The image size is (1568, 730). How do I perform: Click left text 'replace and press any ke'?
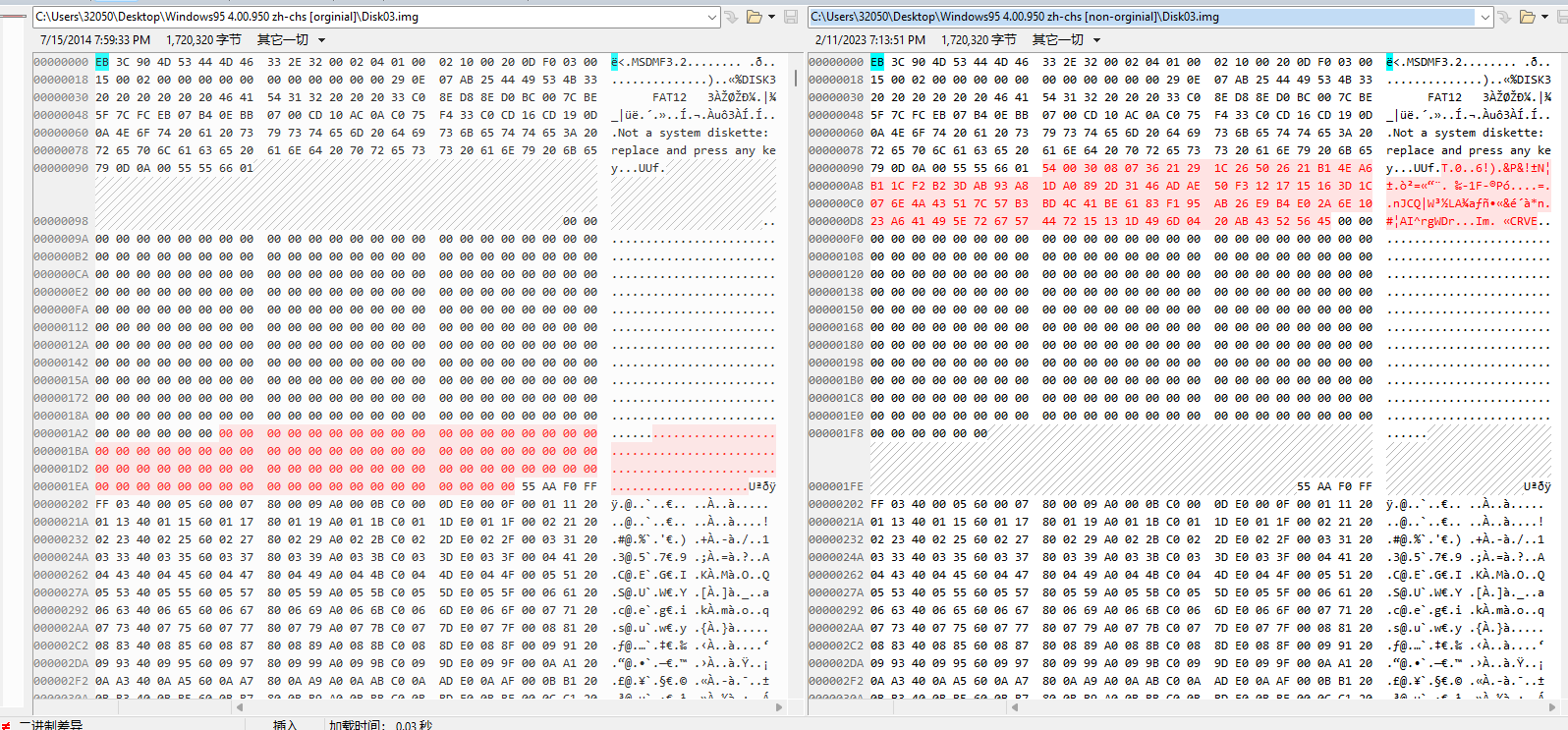coord(694,150)
